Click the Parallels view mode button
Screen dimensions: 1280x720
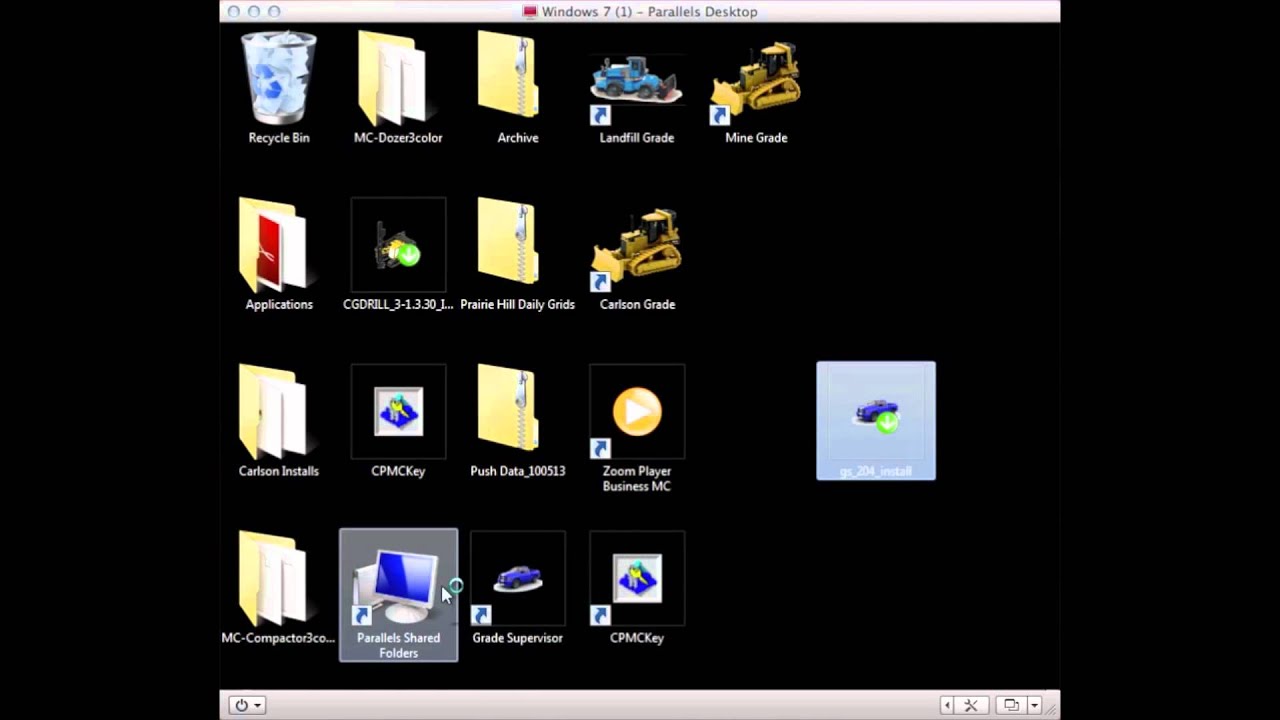click(x=1011, y=705)
